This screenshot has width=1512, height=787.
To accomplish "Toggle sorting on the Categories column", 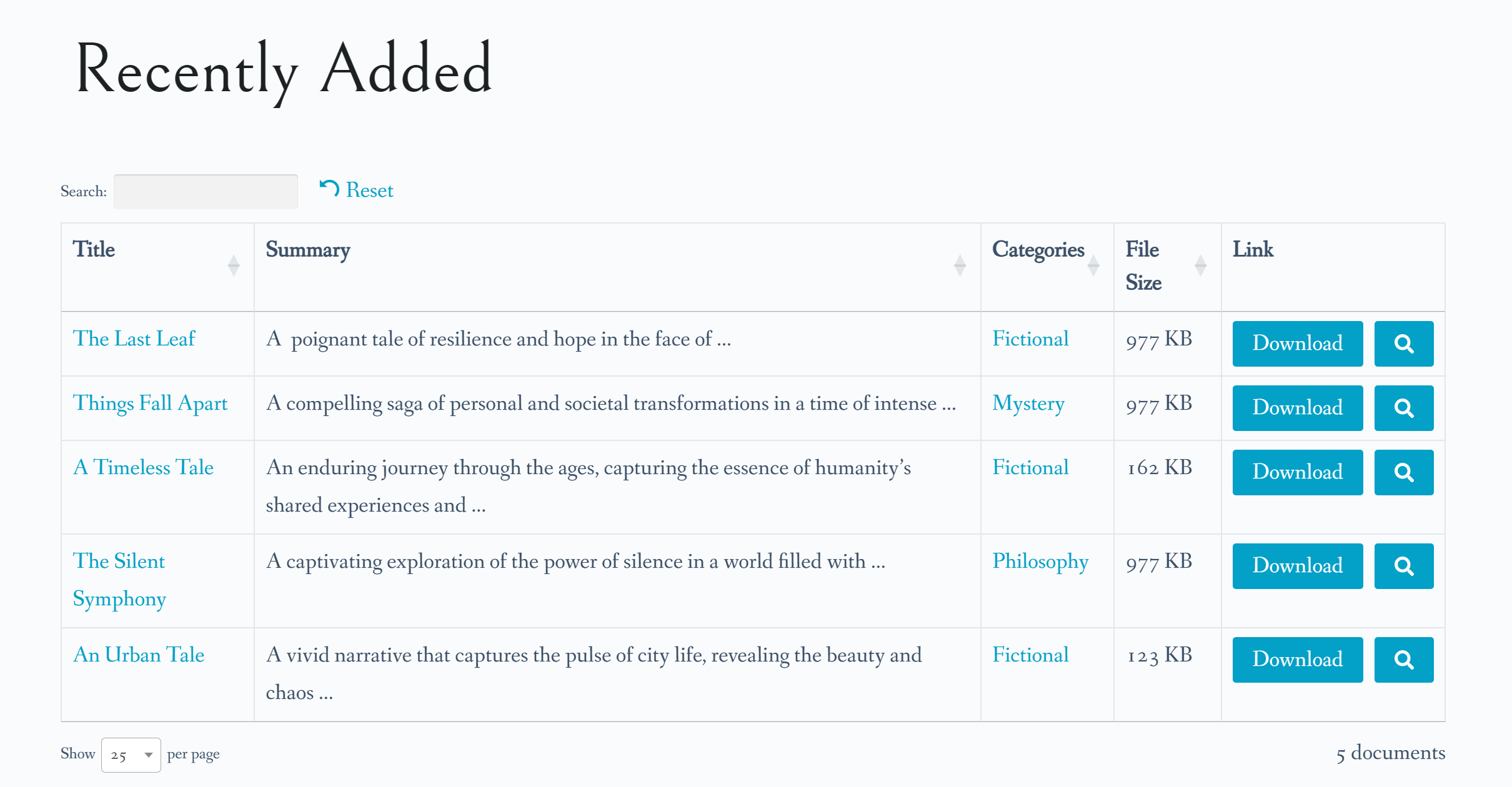I will pos(1095,264).
